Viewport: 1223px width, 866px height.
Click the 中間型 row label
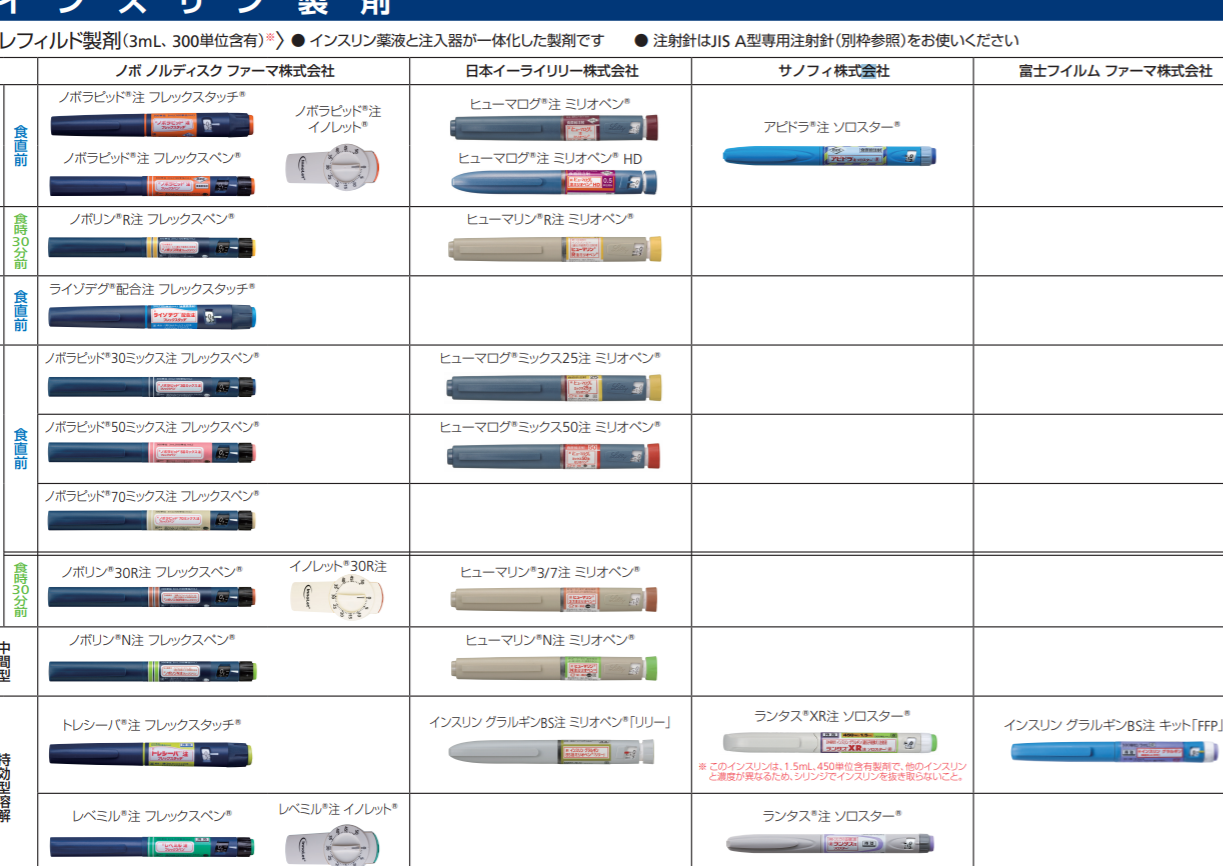tap(6, 661)
